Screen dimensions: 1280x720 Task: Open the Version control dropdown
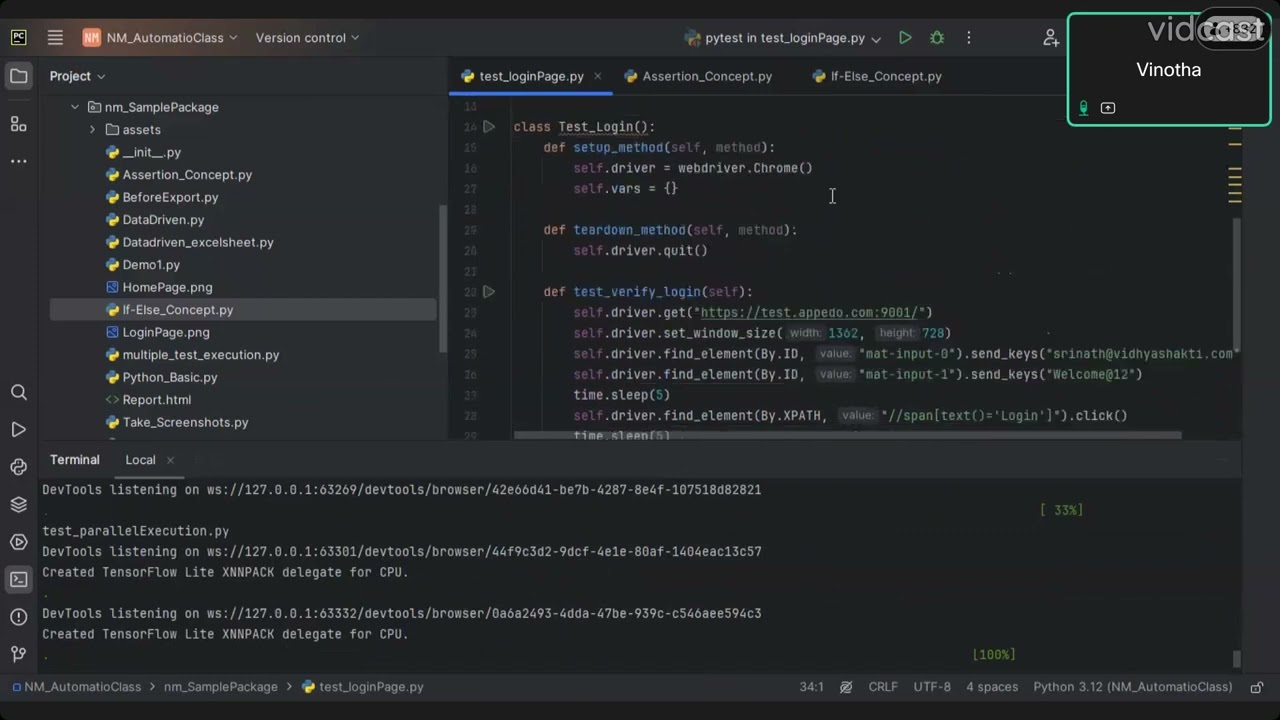(307, 38)
